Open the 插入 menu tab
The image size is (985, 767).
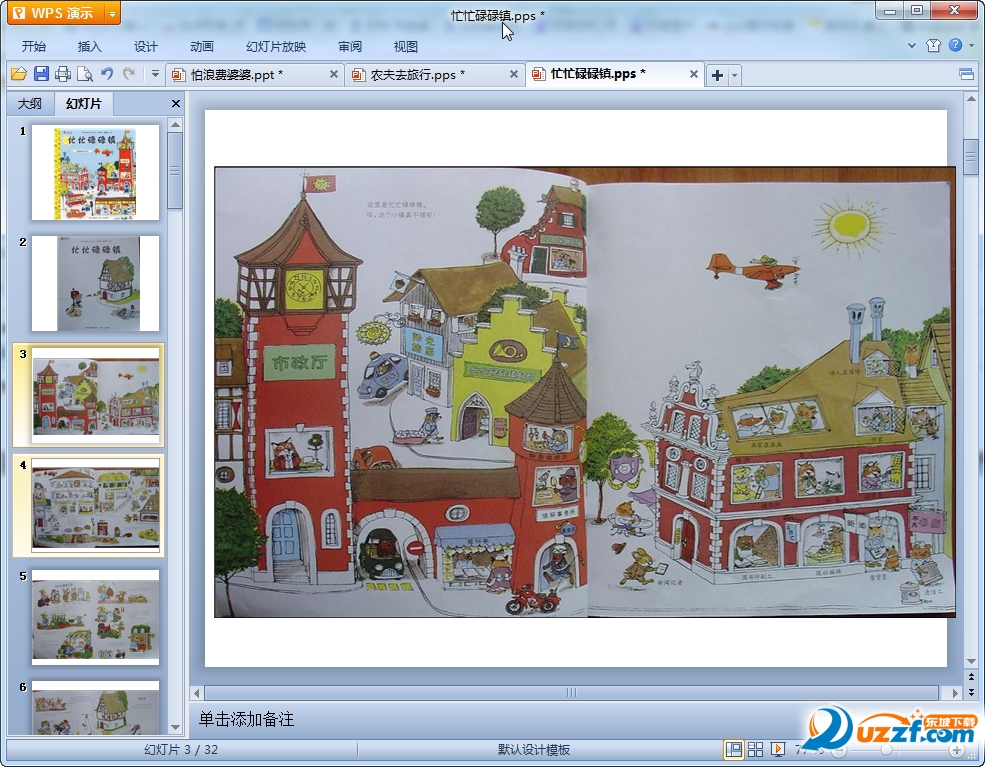point(89,46)
